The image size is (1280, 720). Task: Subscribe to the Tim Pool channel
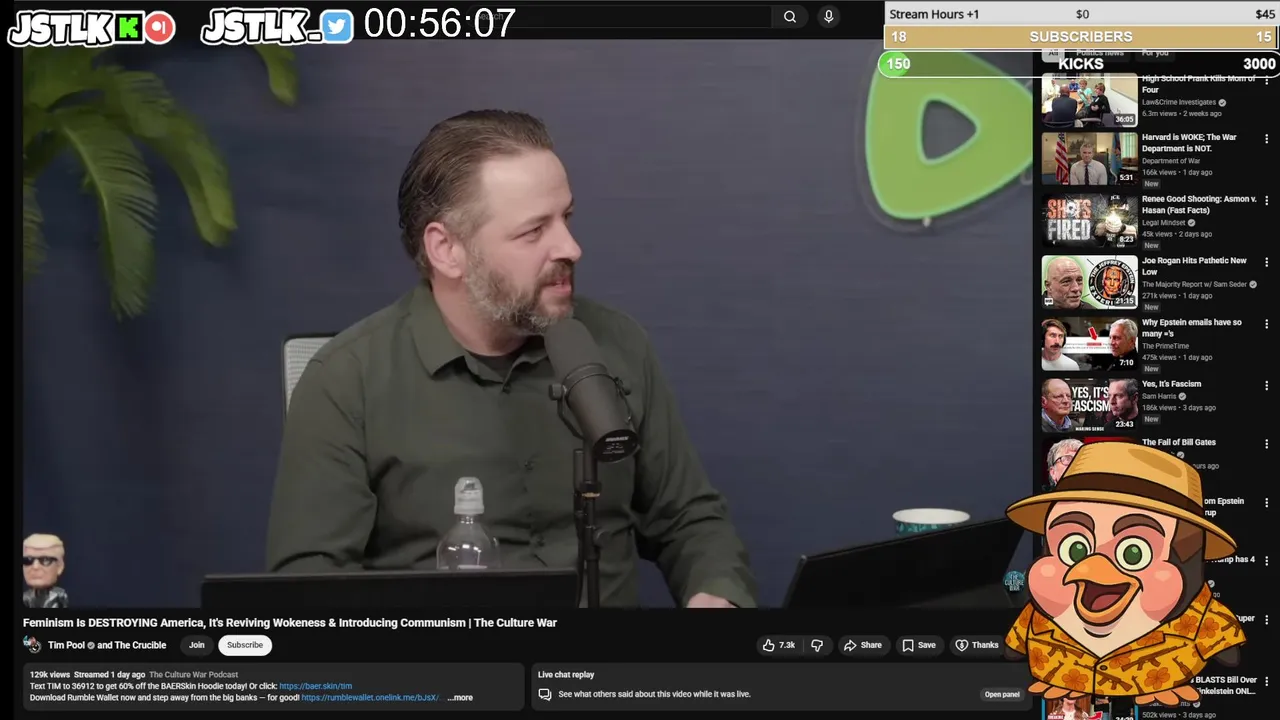[x=245, y=645]
